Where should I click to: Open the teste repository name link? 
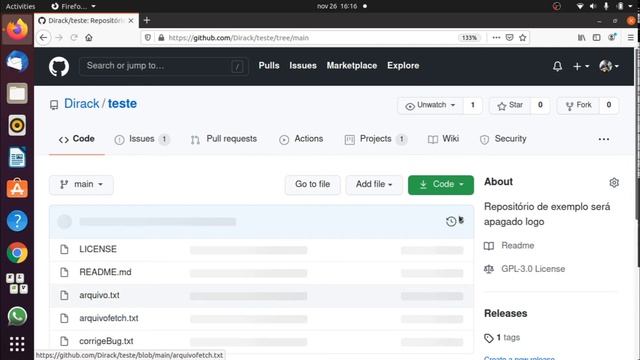coord(122,104)
